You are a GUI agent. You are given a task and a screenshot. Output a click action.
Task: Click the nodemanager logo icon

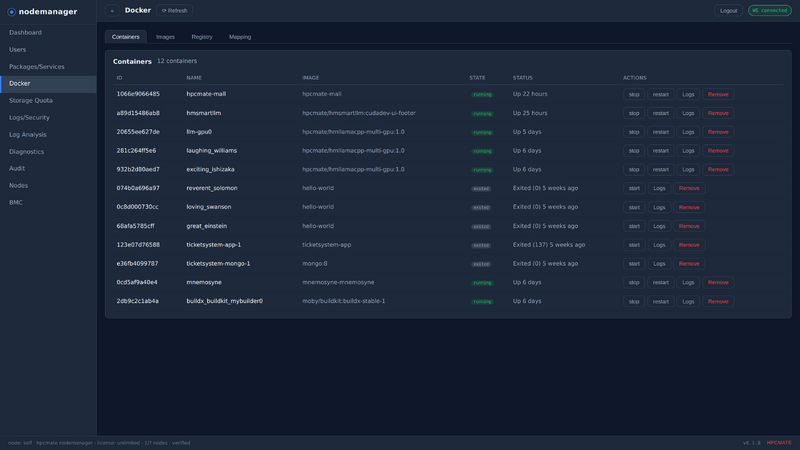(x=11, y=12)
